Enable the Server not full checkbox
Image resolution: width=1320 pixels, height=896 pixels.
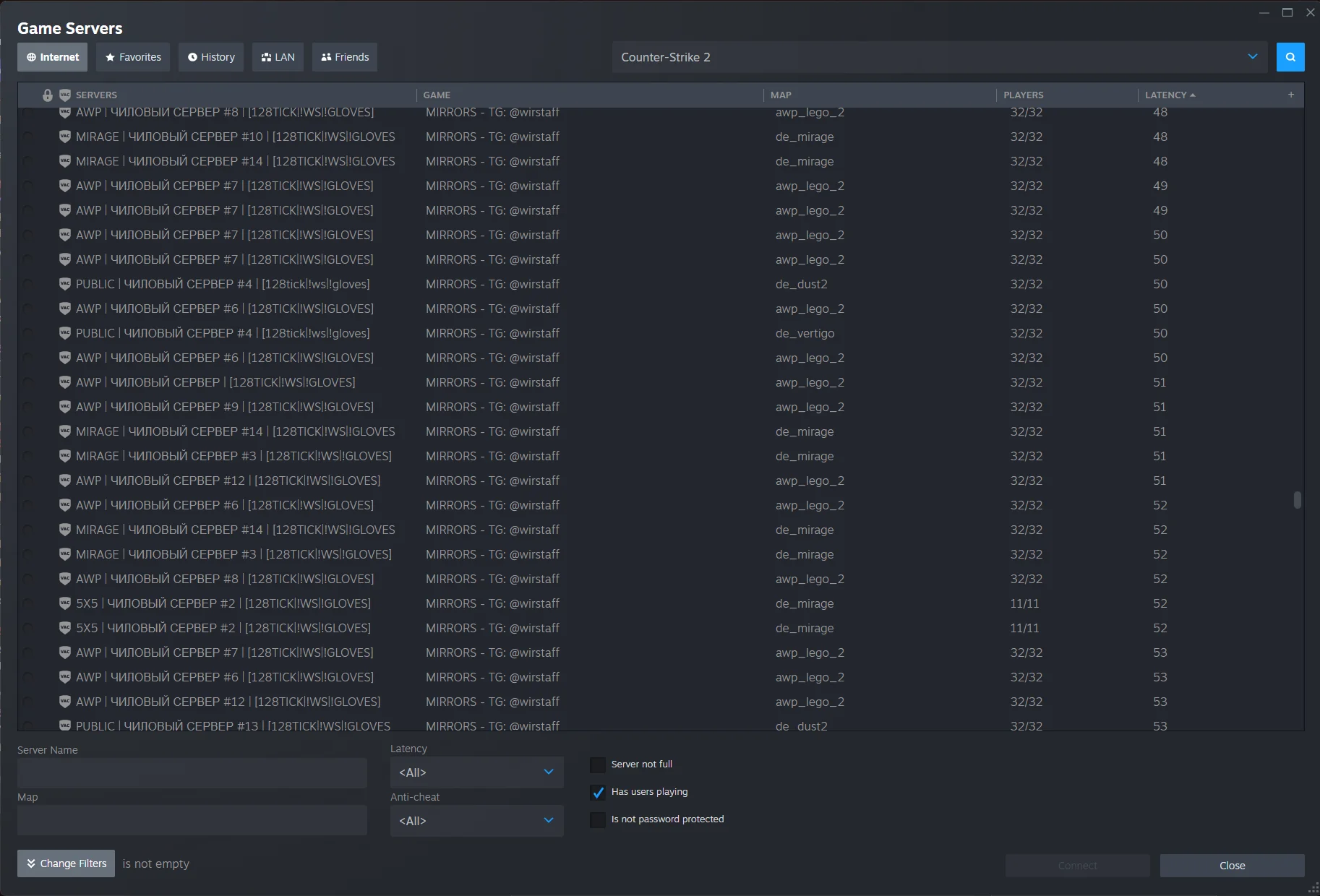pos(598,764)
